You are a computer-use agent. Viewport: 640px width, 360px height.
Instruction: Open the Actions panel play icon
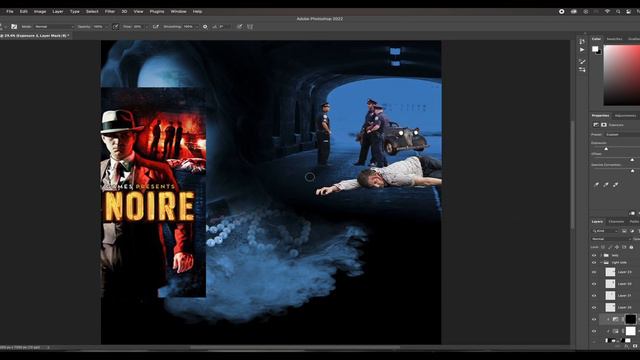tap(582, 50)
